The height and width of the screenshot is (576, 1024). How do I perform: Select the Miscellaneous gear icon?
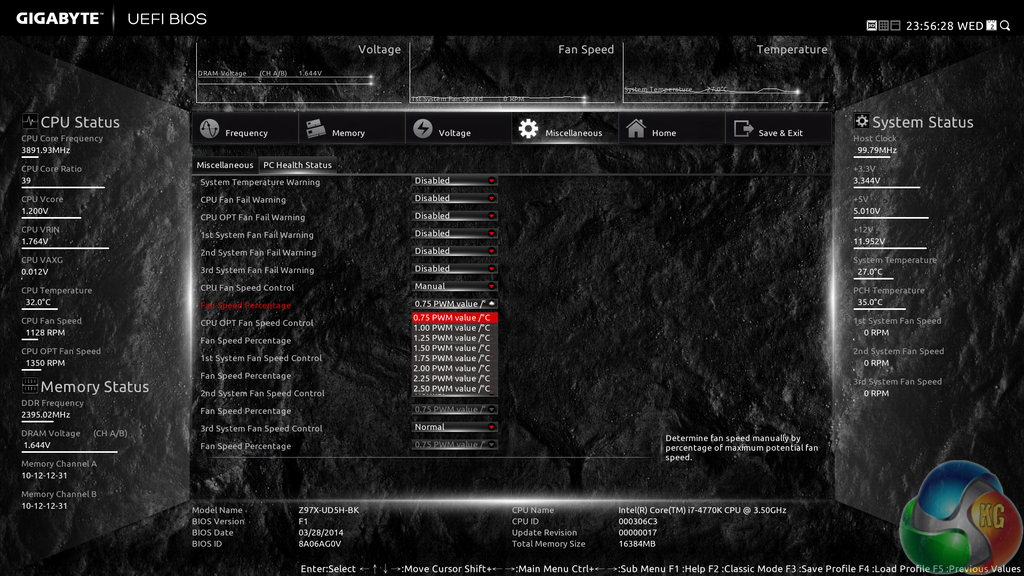tap(528, 129)
